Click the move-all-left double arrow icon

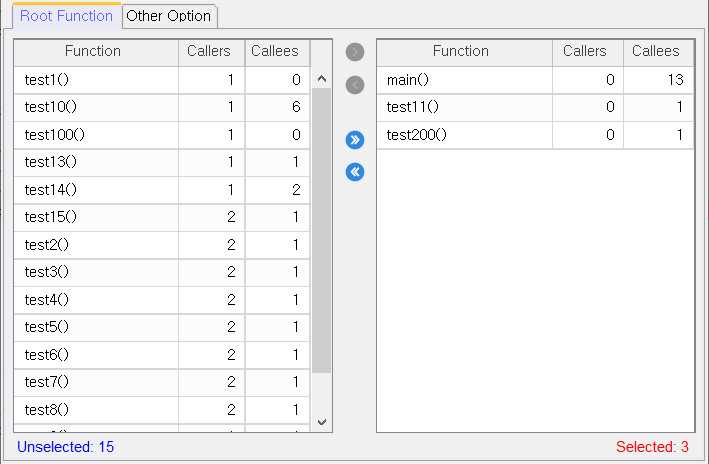click(x=355, y=172)
